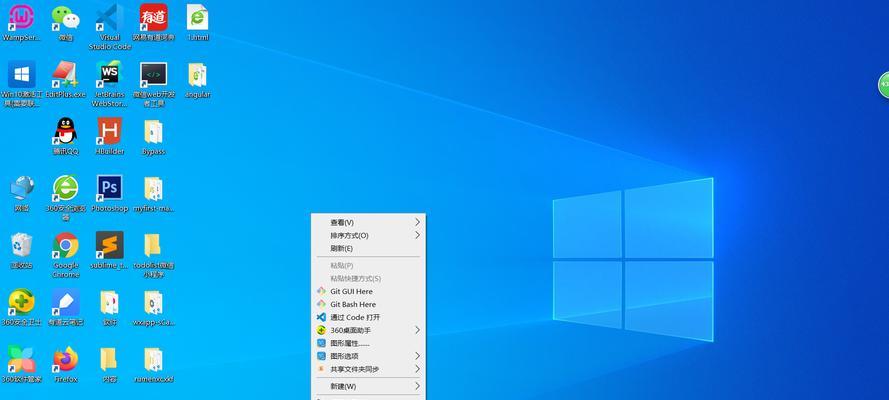The height and width of the screenshot is (400, 889).
Task: Select the rumenxxxx folder icon
Action: point(154,364)
